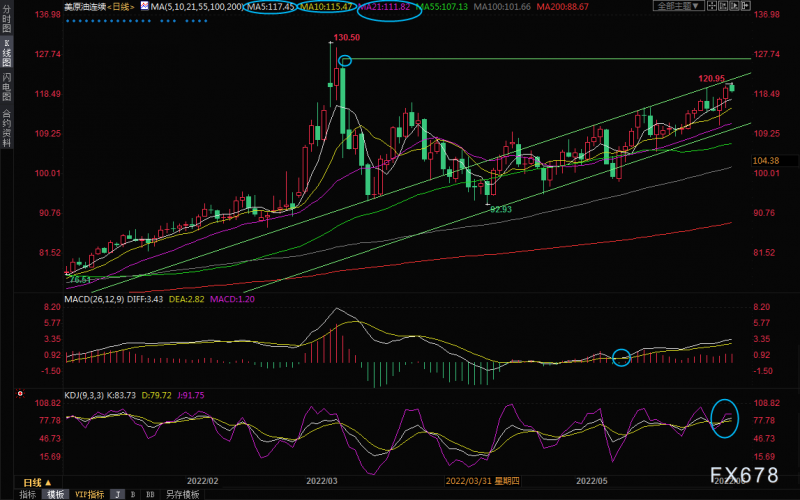
Task: Click the MA indicator chart icon
Action: click(143, 6)
